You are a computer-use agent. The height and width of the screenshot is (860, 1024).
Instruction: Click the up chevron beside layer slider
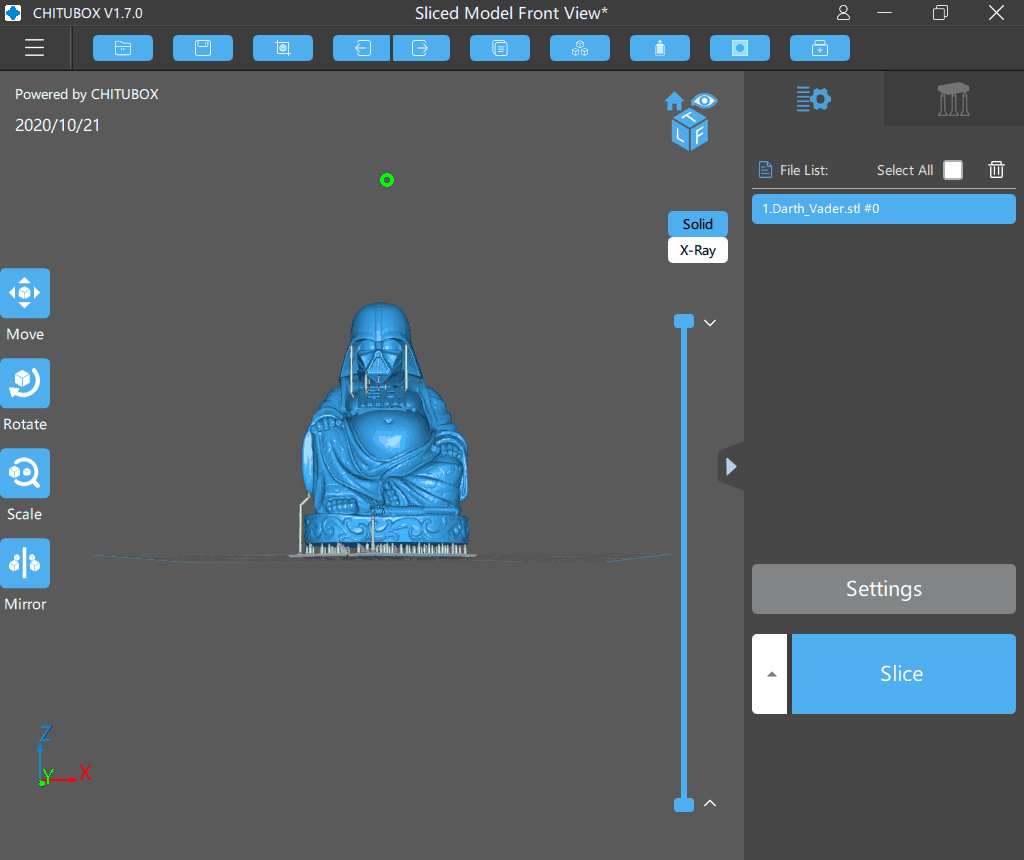coord(710,803)
